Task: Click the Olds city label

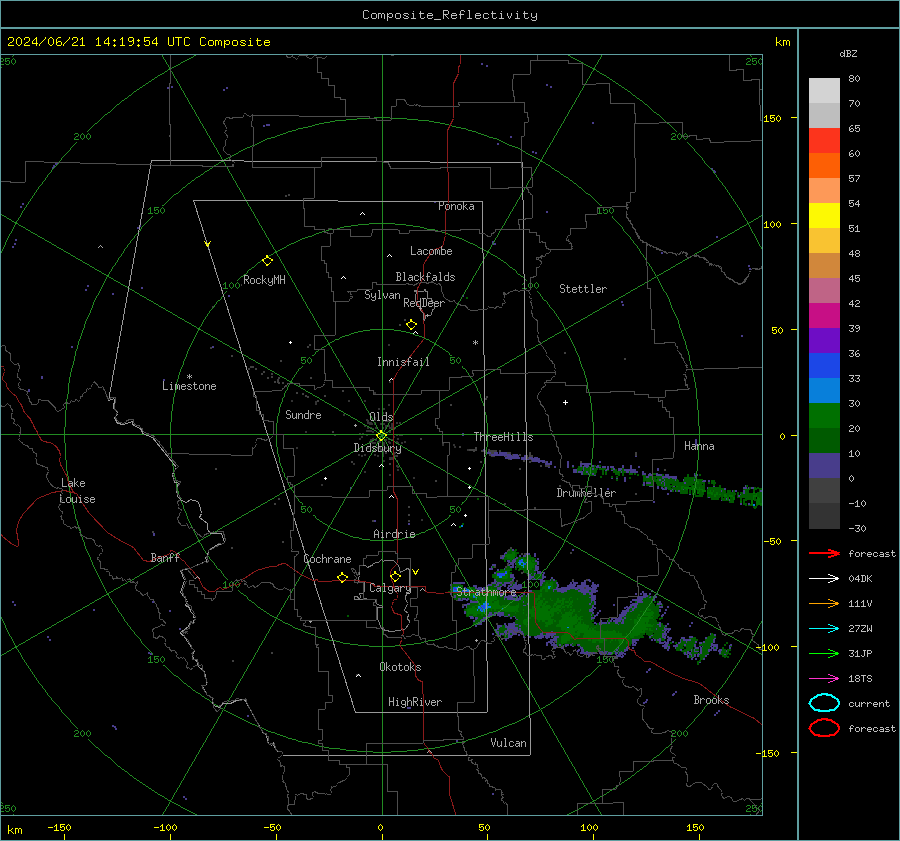Action: tap(381, 417)
